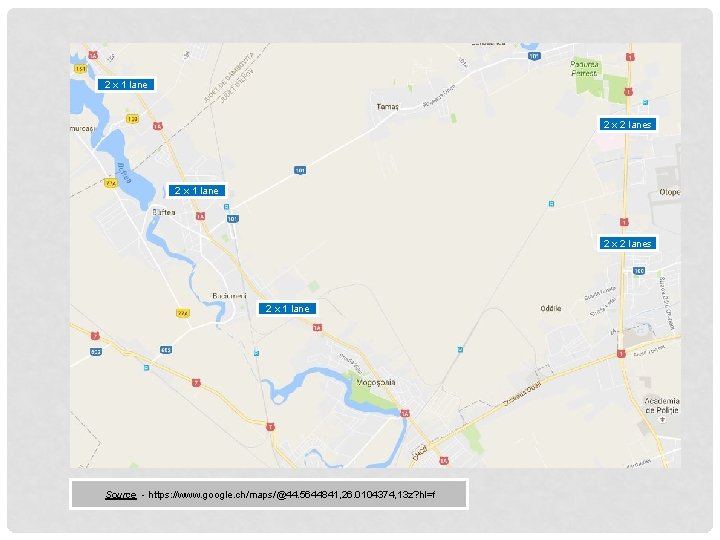Select the 2 x 1 lane label beside Buciumeni
This screenshot has height=540, width=720.
click(287, 309)
